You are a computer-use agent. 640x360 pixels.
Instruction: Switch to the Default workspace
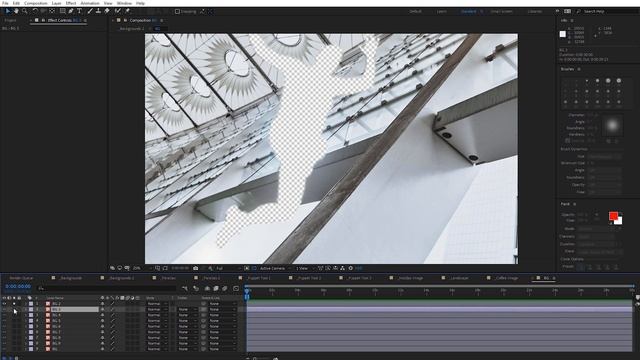[x=416, y=11]
